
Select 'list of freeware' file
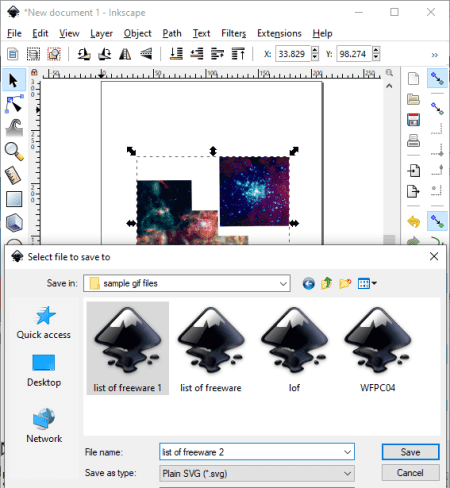click(211, 348)
